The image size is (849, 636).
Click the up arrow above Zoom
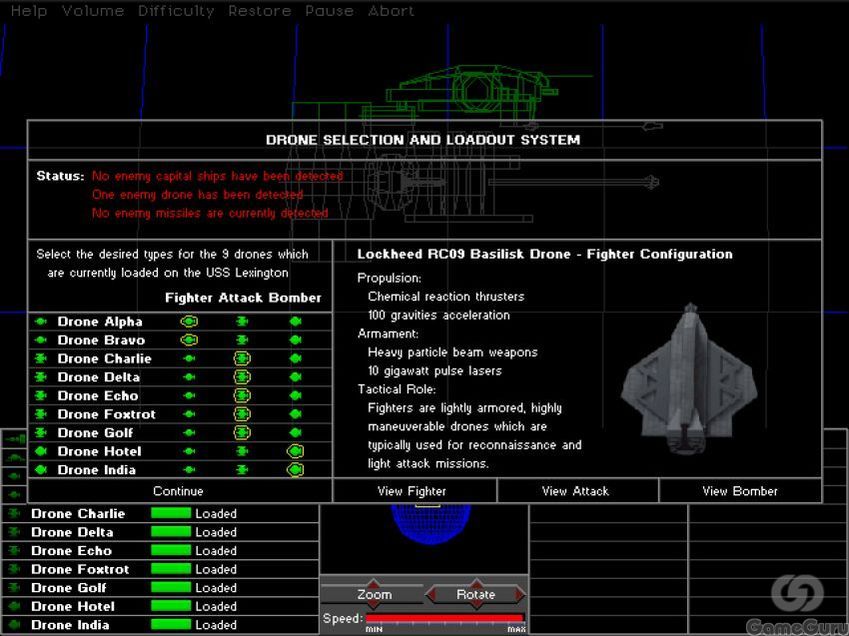[374, 582]
